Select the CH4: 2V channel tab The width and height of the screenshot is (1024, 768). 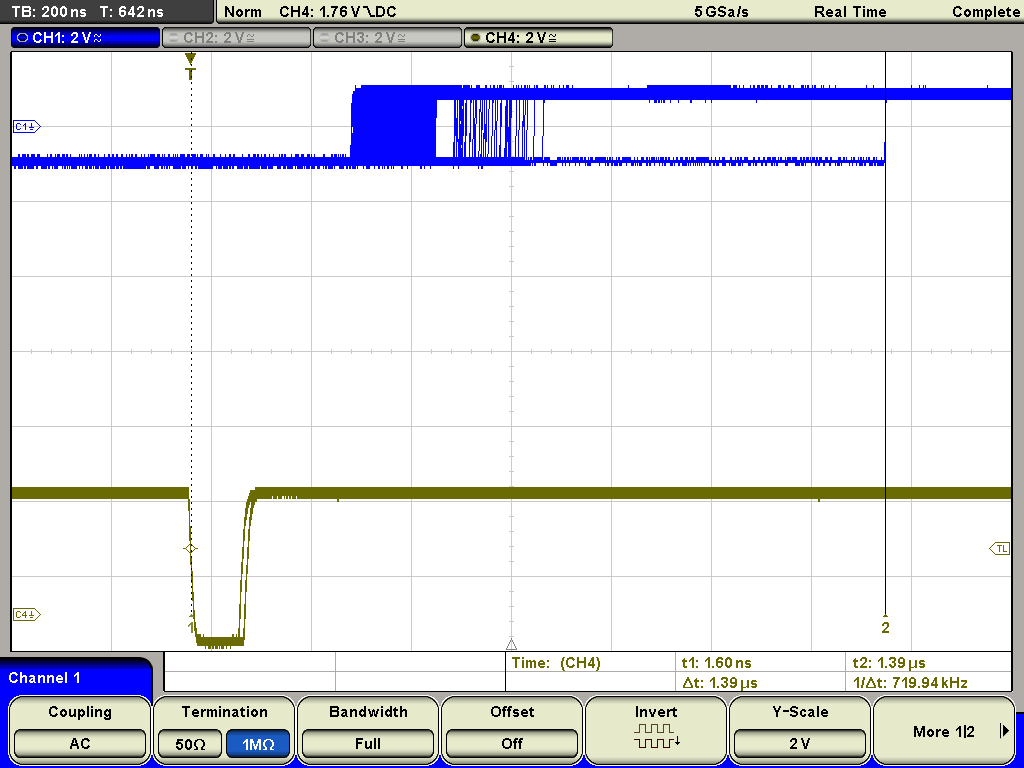coord(538,38)
